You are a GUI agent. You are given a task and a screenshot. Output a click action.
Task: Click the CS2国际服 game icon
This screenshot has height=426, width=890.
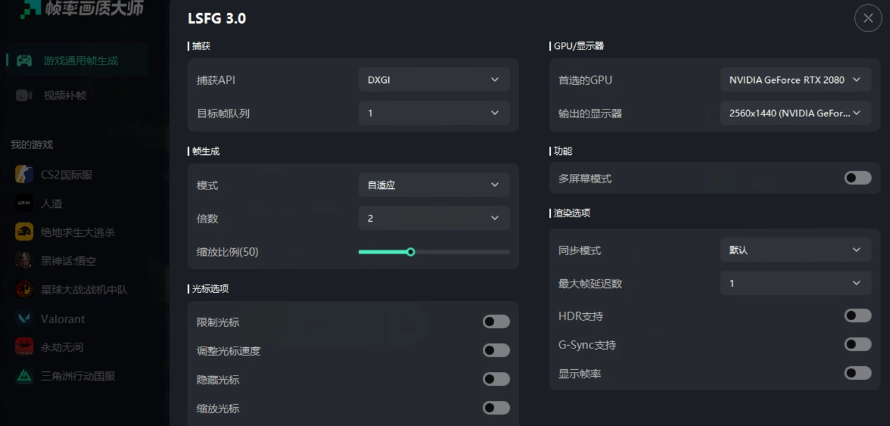coord(24,174)
